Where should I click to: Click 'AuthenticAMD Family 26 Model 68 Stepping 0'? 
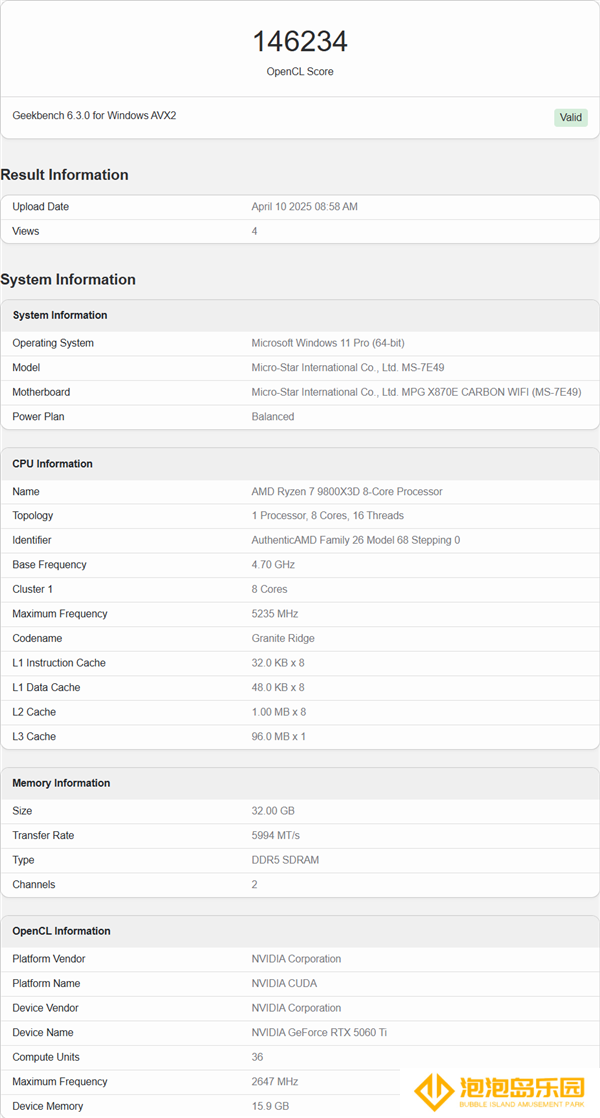(x=356, y=540)
